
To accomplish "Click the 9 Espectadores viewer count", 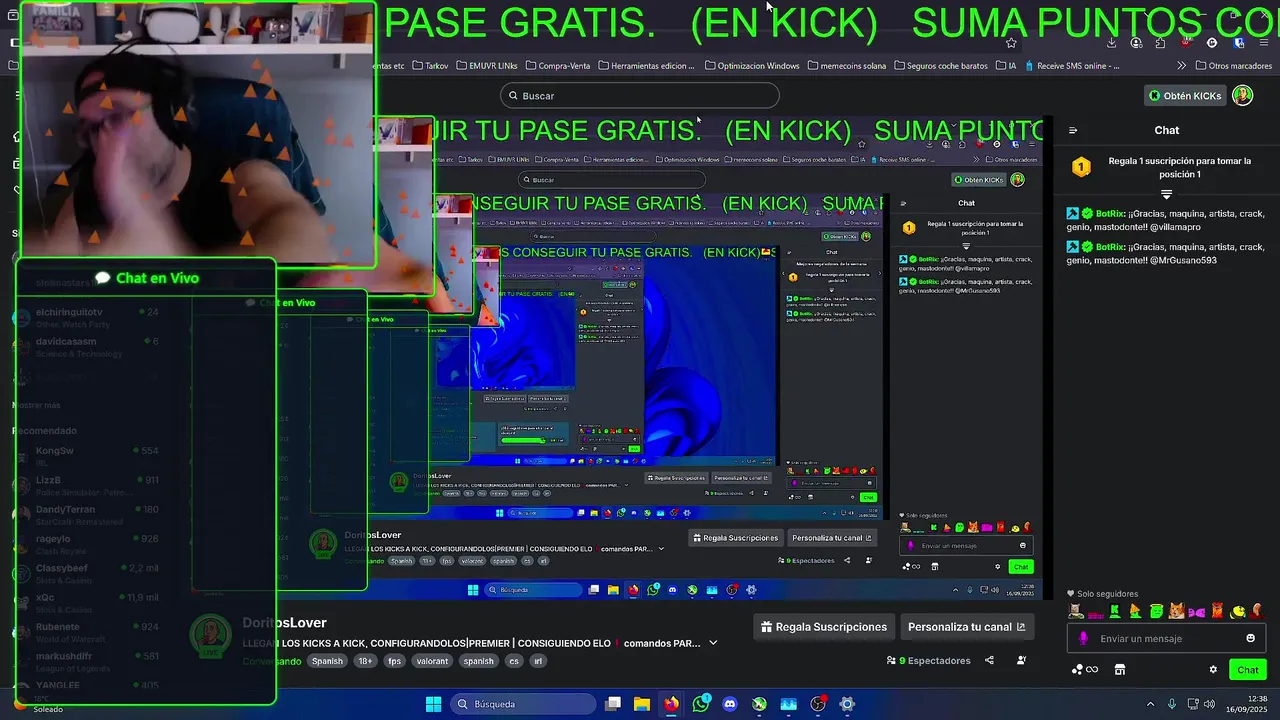I will (929, 660).
